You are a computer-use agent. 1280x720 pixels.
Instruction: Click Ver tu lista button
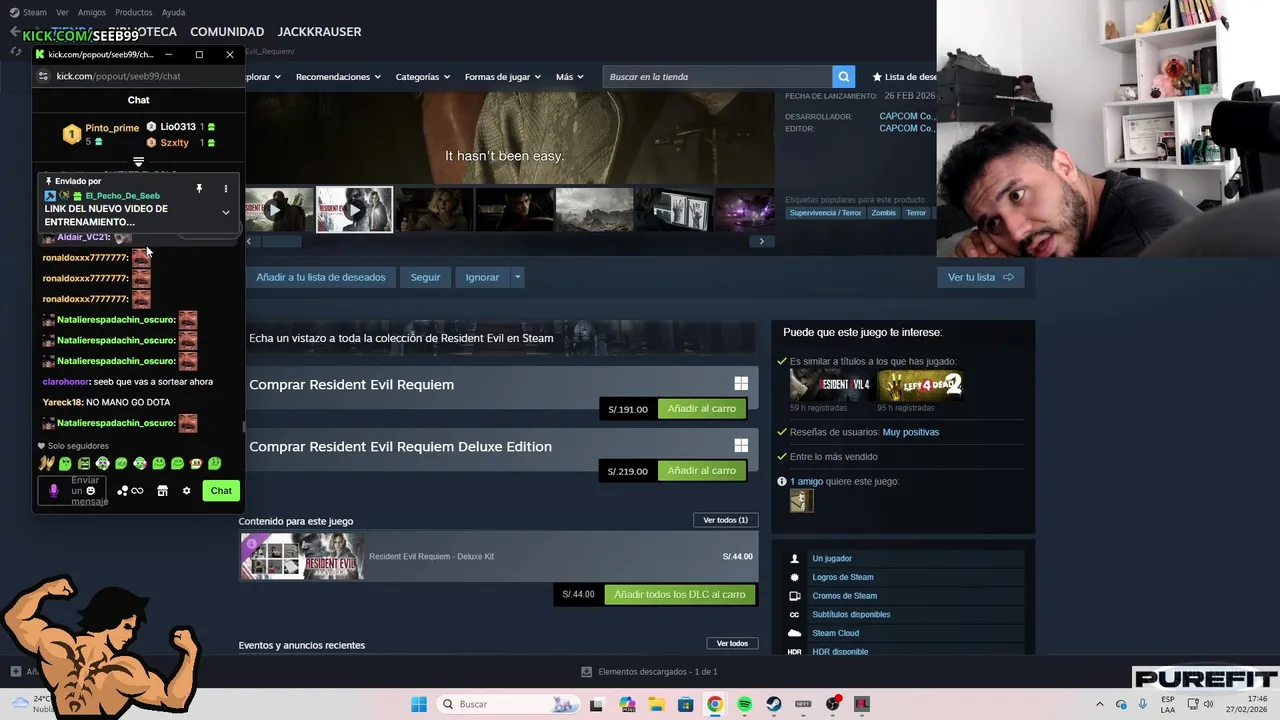981,277
